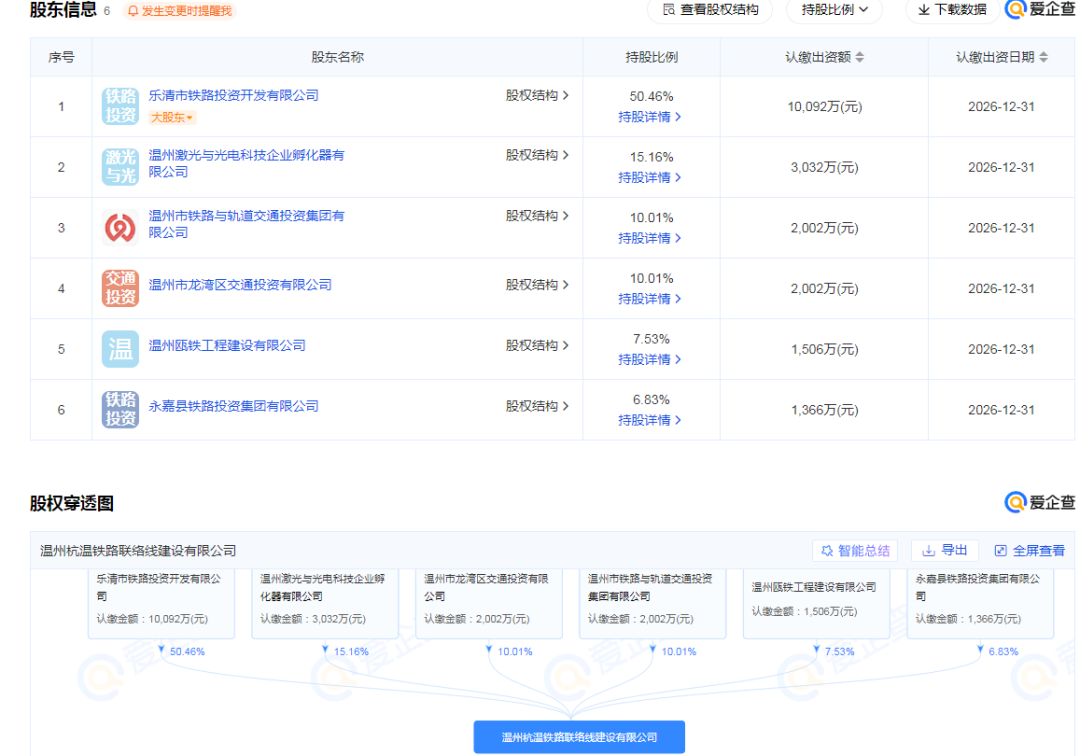This screenshot has height=756, width=1080.
Task: Expand the 大股东 tag dropdown
Action: (x=172, y=118)
